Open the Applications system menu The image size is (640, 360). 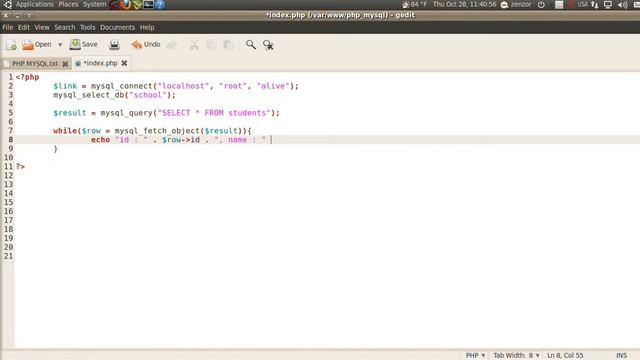coord(35,4)
